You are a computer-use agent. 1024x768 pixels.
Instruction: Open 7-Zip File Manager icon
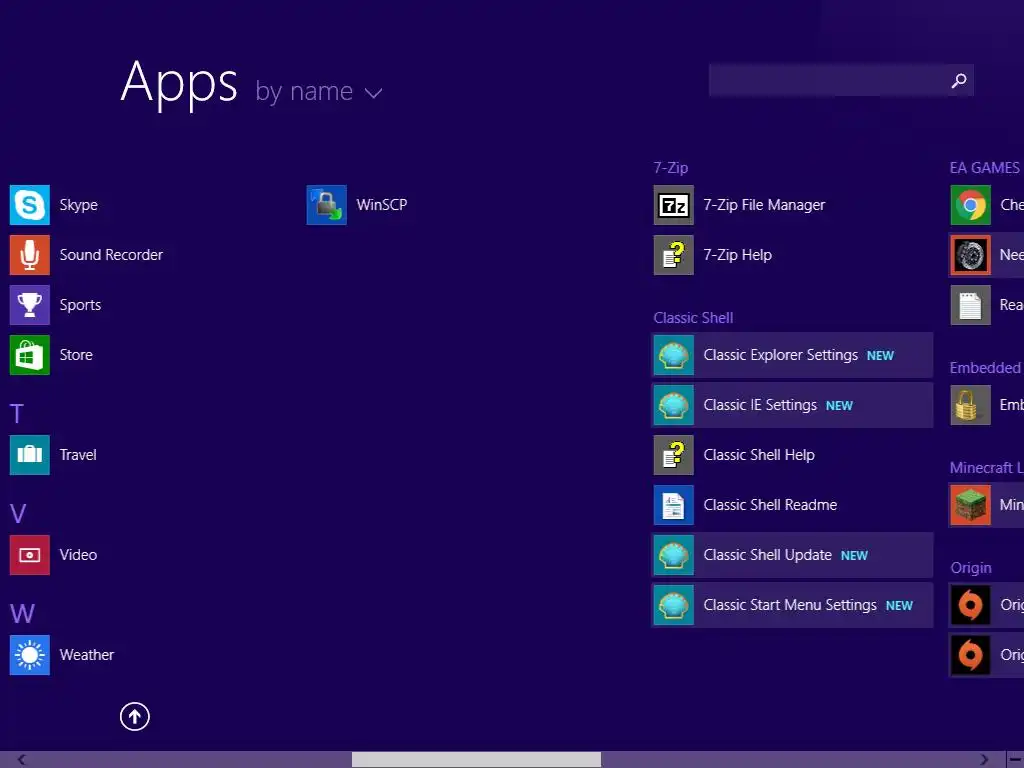[x=673, y=204]
